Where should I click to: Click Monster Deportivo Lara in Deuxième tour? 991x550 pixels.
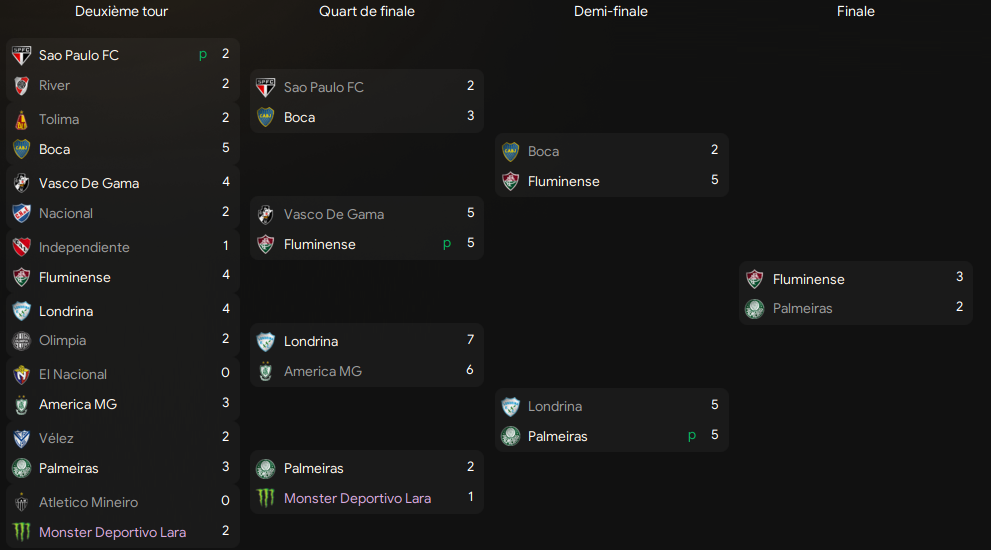(x=112, y=532)
